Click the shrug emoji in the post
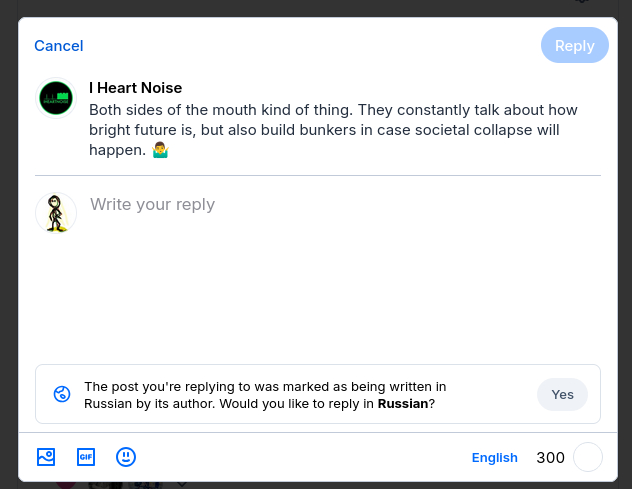This screenshot has width=632, height=489. tap(159, 150)
